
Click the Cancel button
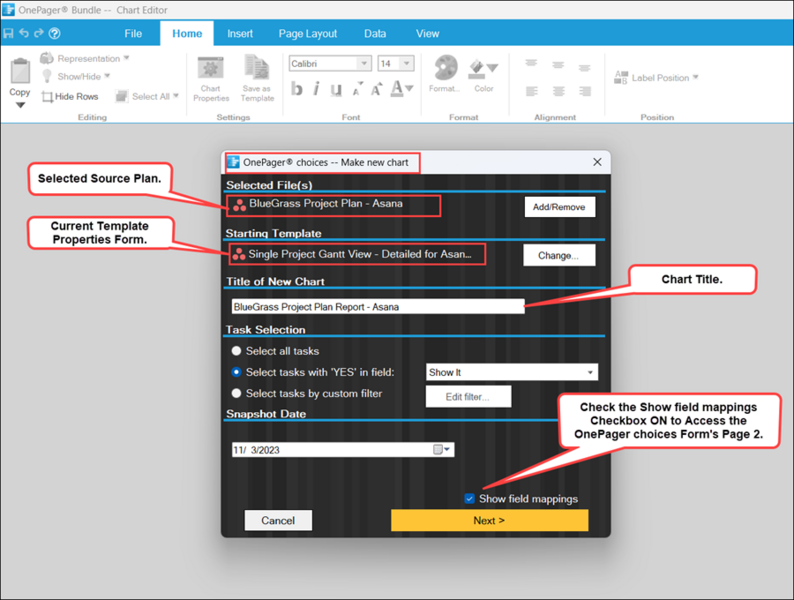(278, 521)
